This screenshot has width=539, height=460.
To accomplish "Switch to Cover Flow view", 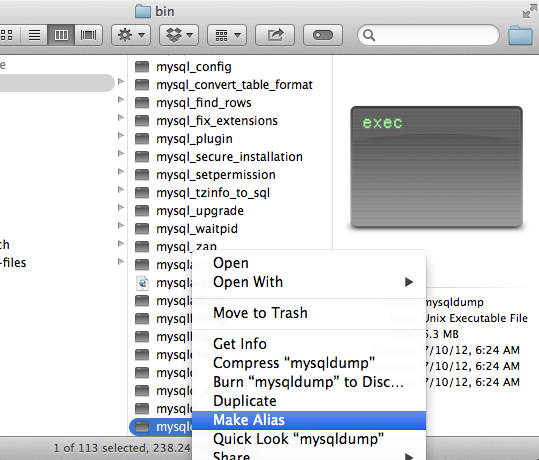I will [x=88, y=35].
